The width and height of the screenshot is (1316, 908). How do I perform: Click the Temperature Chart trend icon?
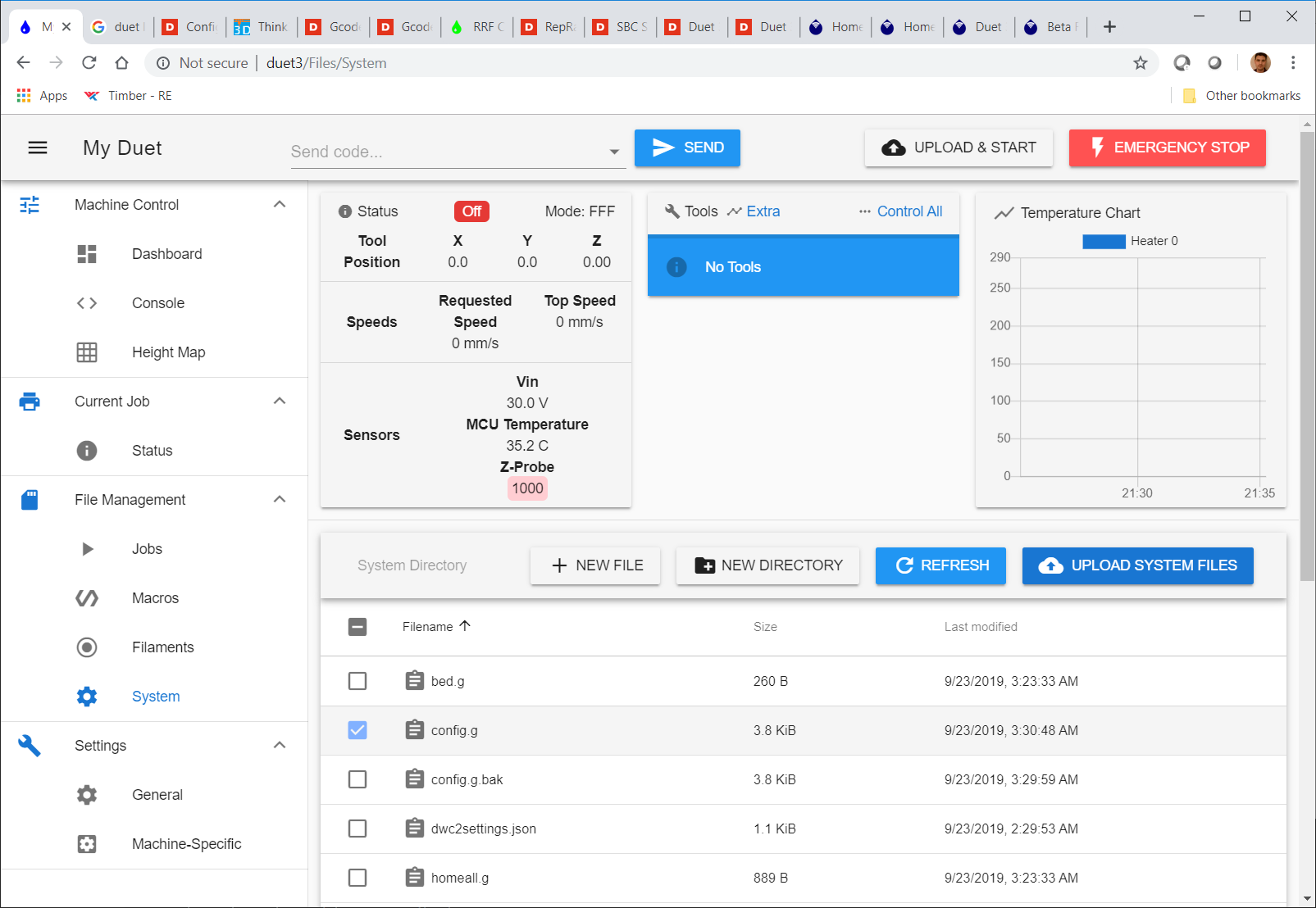click(1004, 213)
